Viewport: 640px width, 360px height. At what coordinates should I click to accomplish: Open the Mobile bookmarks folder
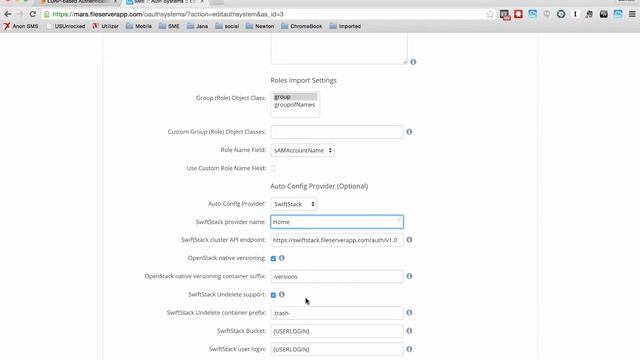pyautogui.click(x=139, y=26)
